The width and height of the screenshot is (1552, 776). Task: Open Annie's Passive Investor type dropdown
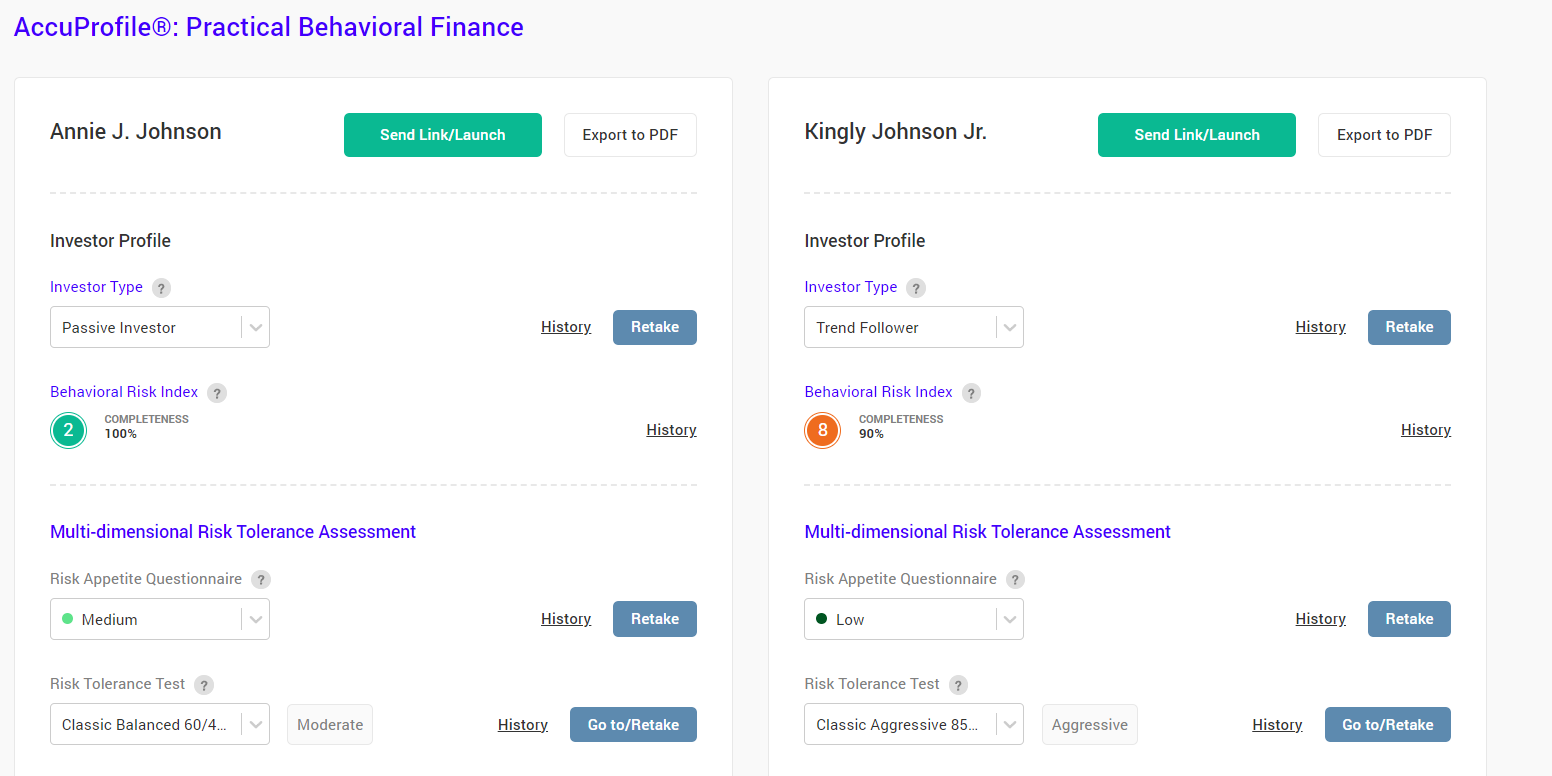(160, 327)
